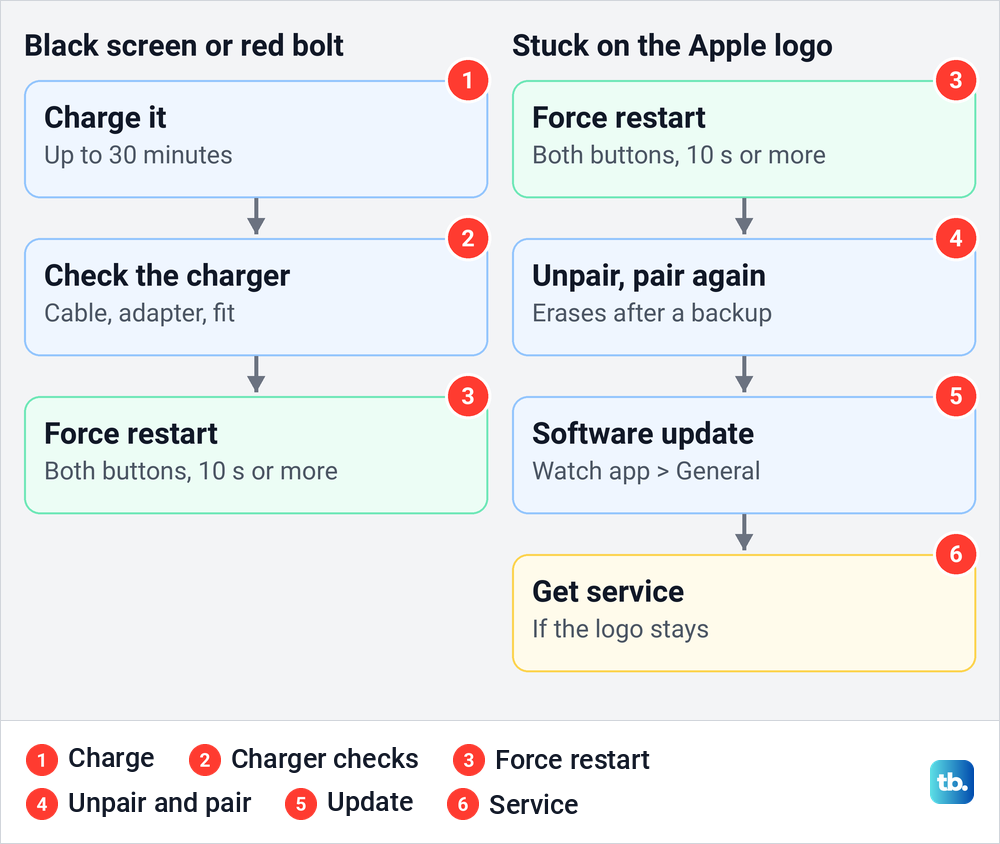
Task: Select the 'Black screen or red bolt' heading
Action: [184, 46]
